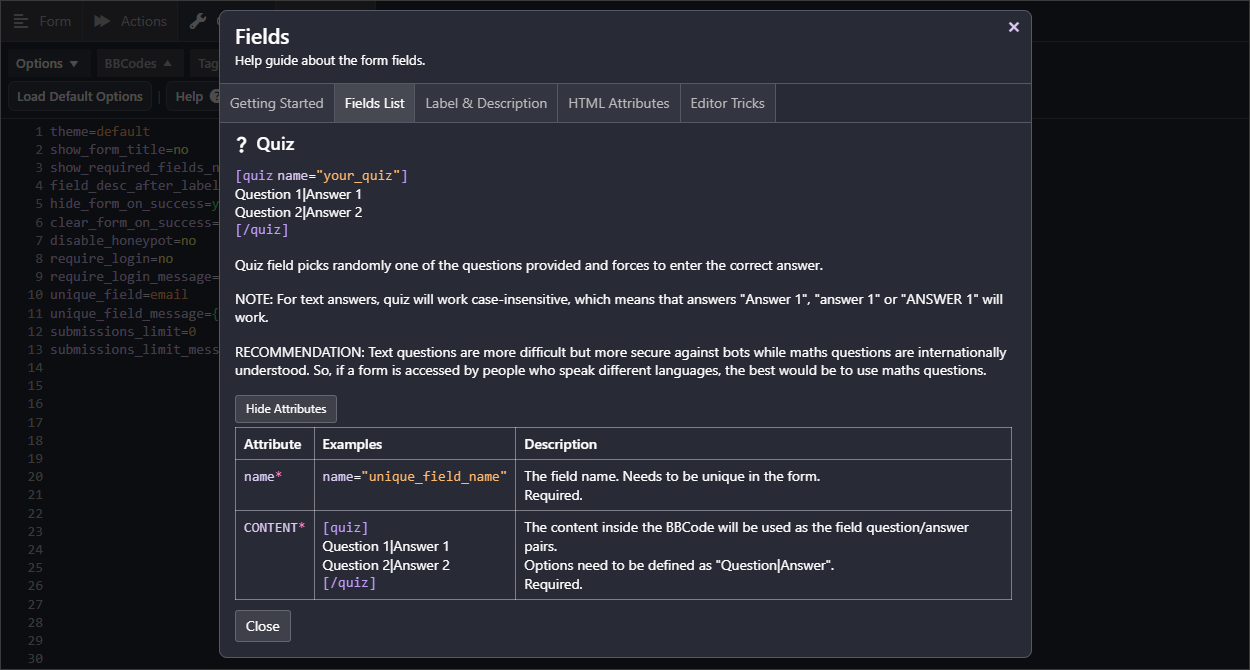This screenshot has width=1250, height=670.
Task: Click the question-mark icon beside Quiz heading
Action: click(x=241, y=143)
